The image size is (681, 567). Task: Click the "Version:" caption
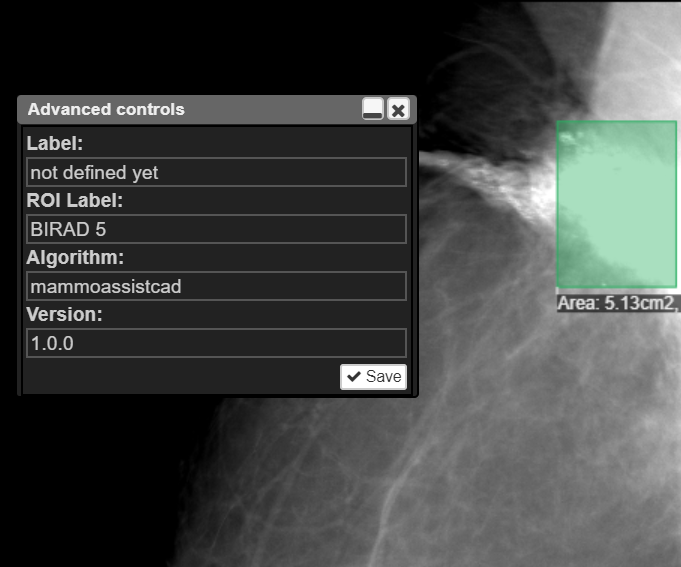pyautogui.click(x=64, y=314)
